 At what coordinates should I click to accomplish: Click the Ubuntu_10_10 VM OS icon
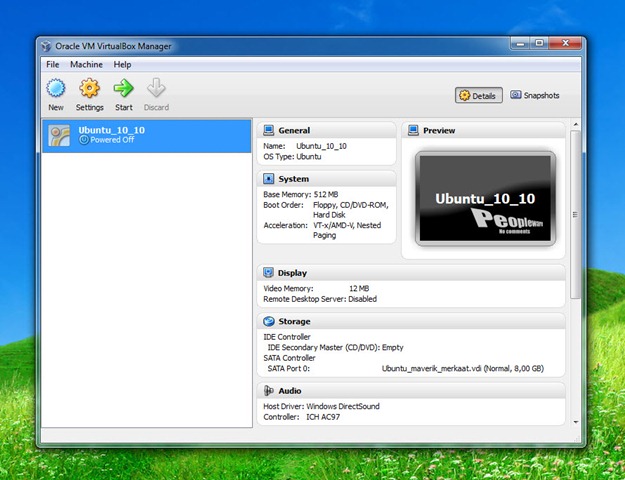point(59,136)
